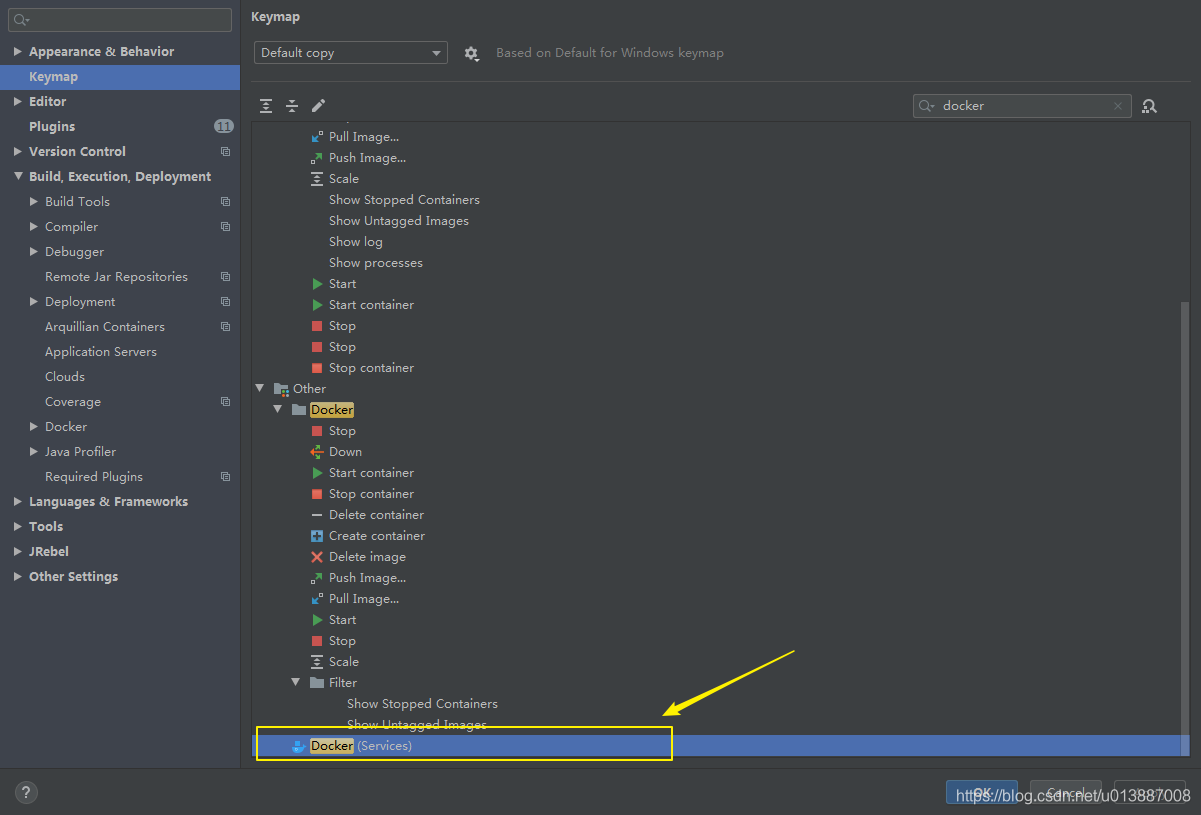This screenshot has height=815, width=1201.
Task: Collapse the Filter folder in keymap tree
Action: (x=296, y=683)
